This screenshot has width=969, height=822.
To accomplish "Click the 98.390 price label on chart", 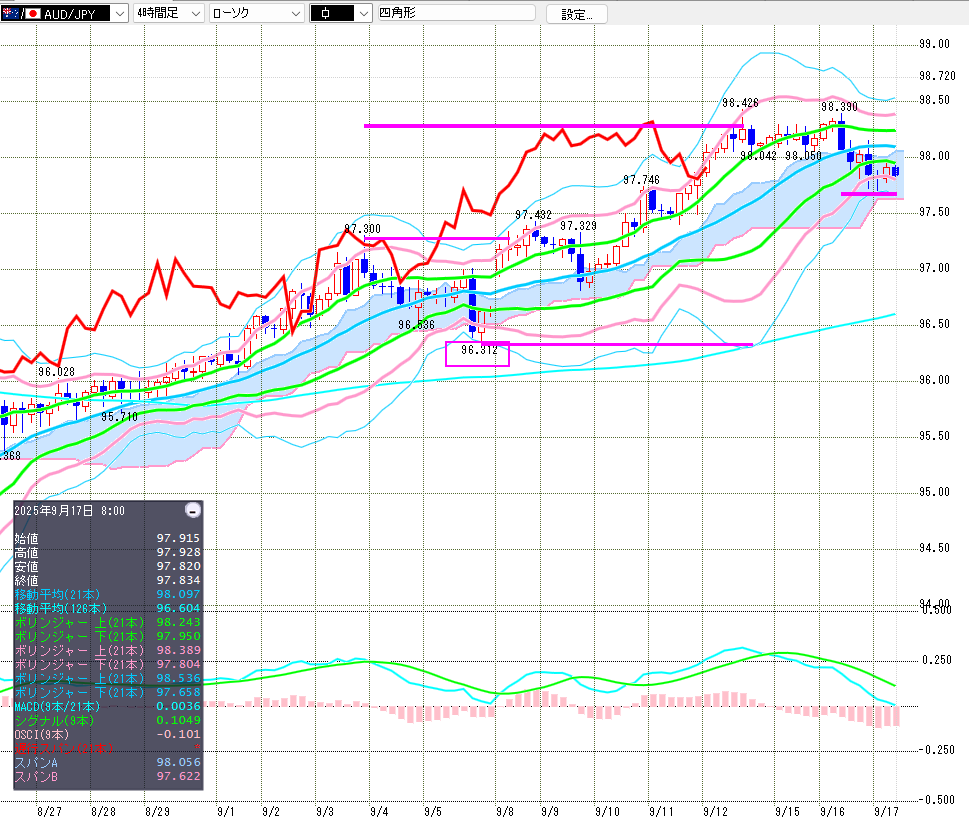I will point(839,106).
